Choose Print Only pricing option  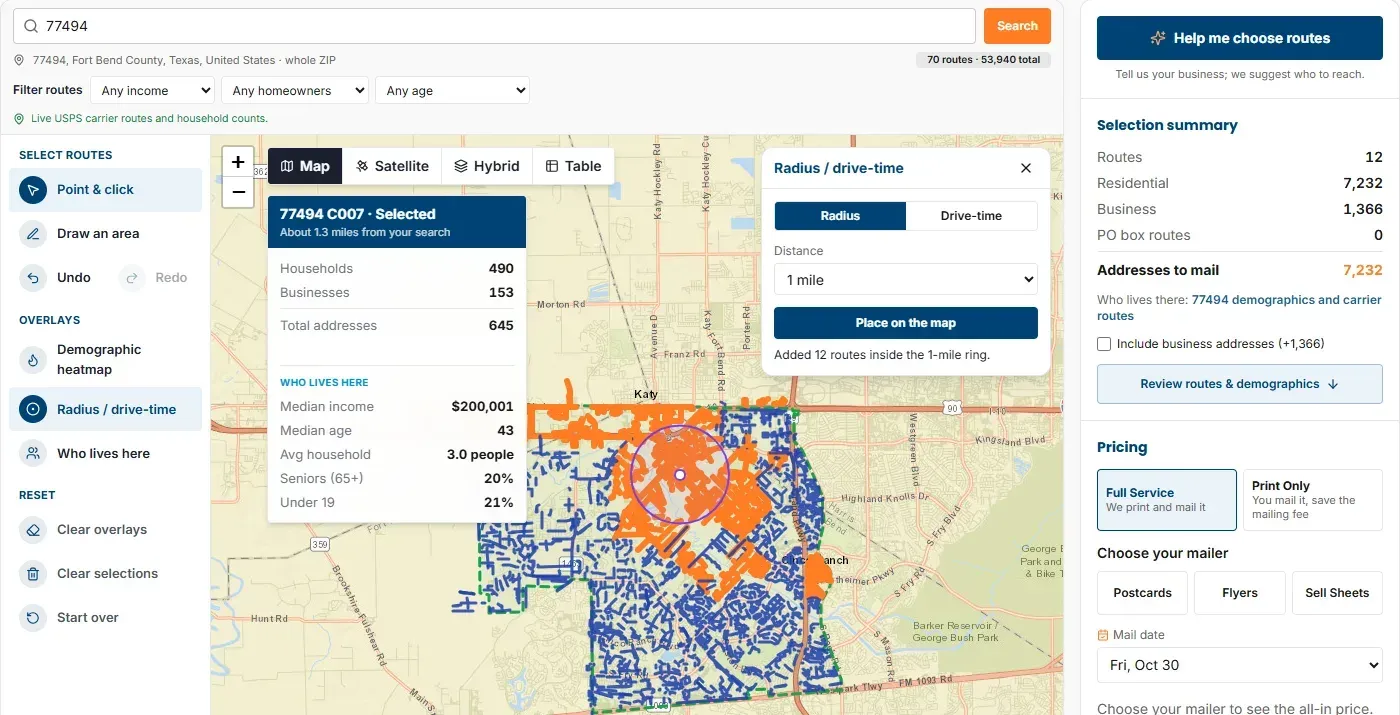point(1312,500)
